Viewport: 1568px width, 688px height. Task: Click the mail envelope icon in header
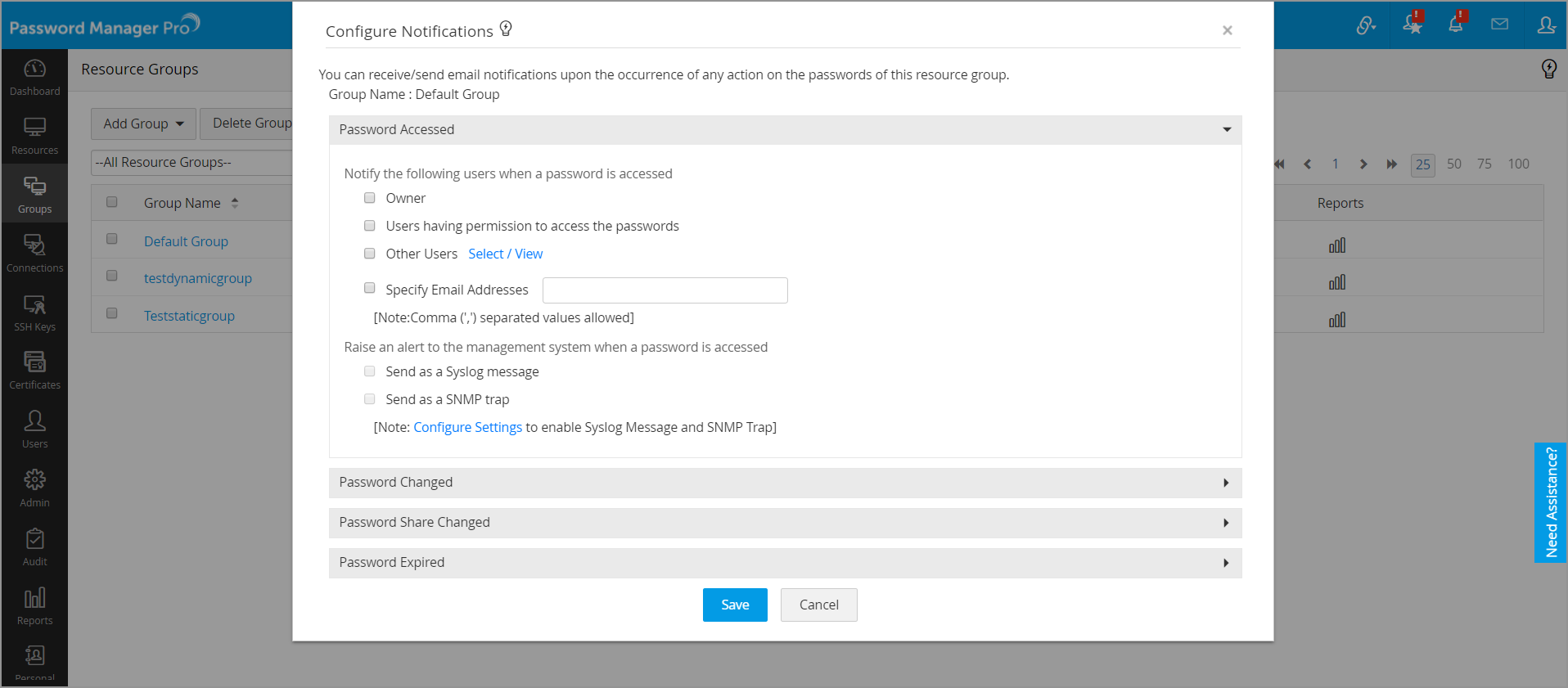(1499, 25)
